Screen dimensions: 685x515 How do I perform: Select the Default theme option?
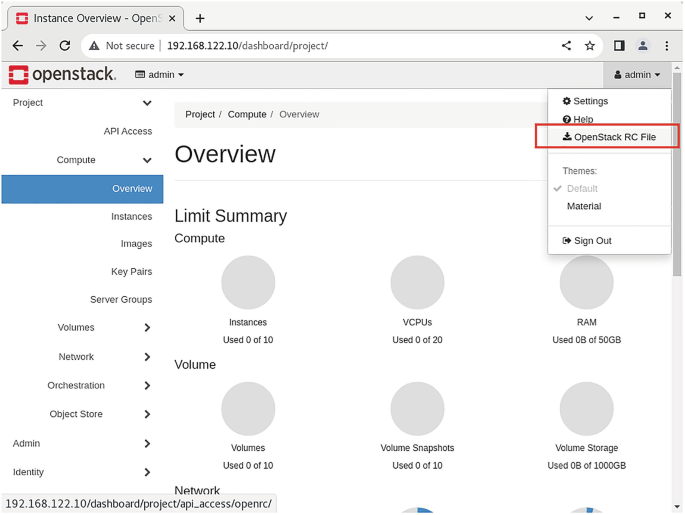[x=582, y=189]
